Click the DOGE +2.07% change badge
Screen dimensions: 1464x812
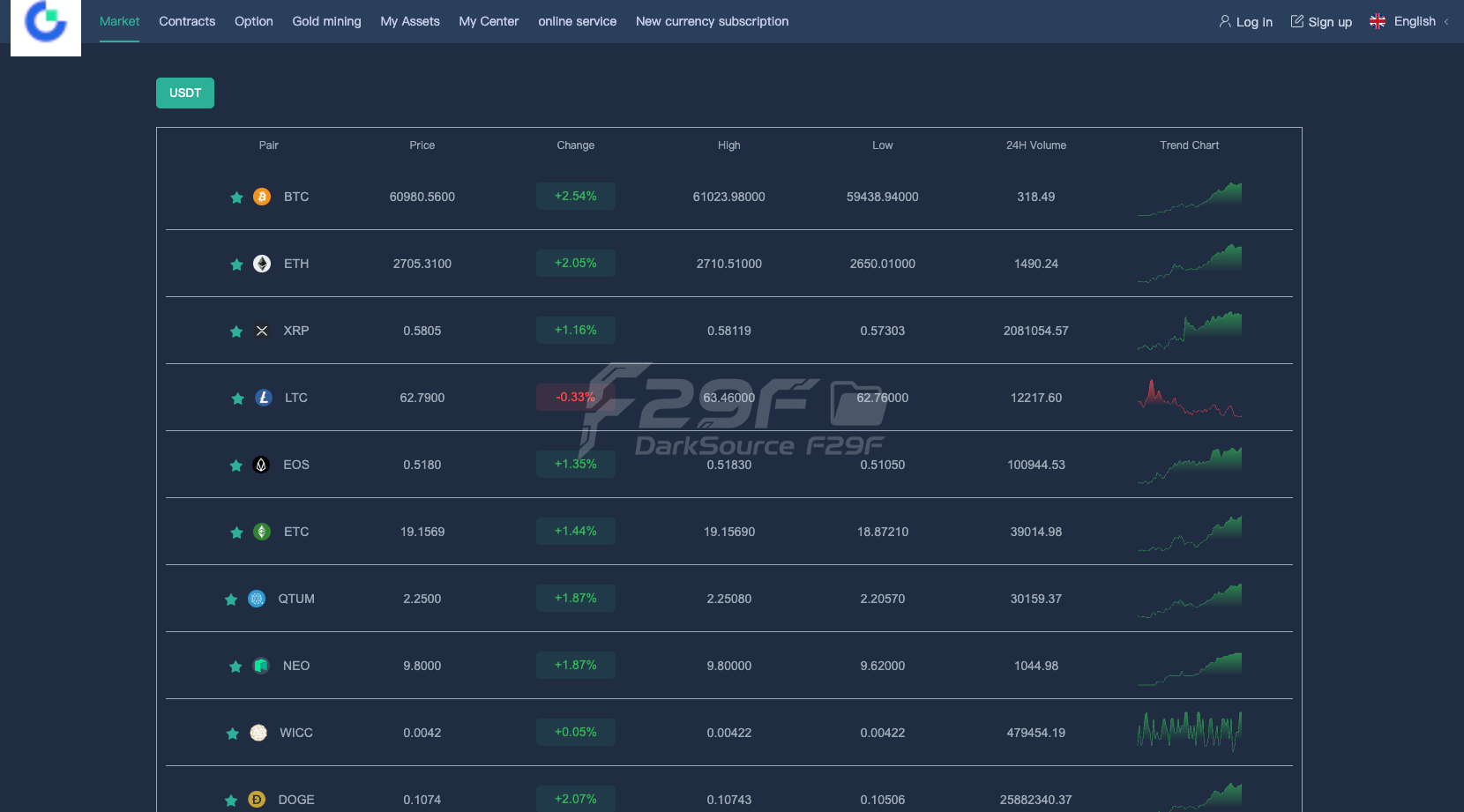(575, 799)
